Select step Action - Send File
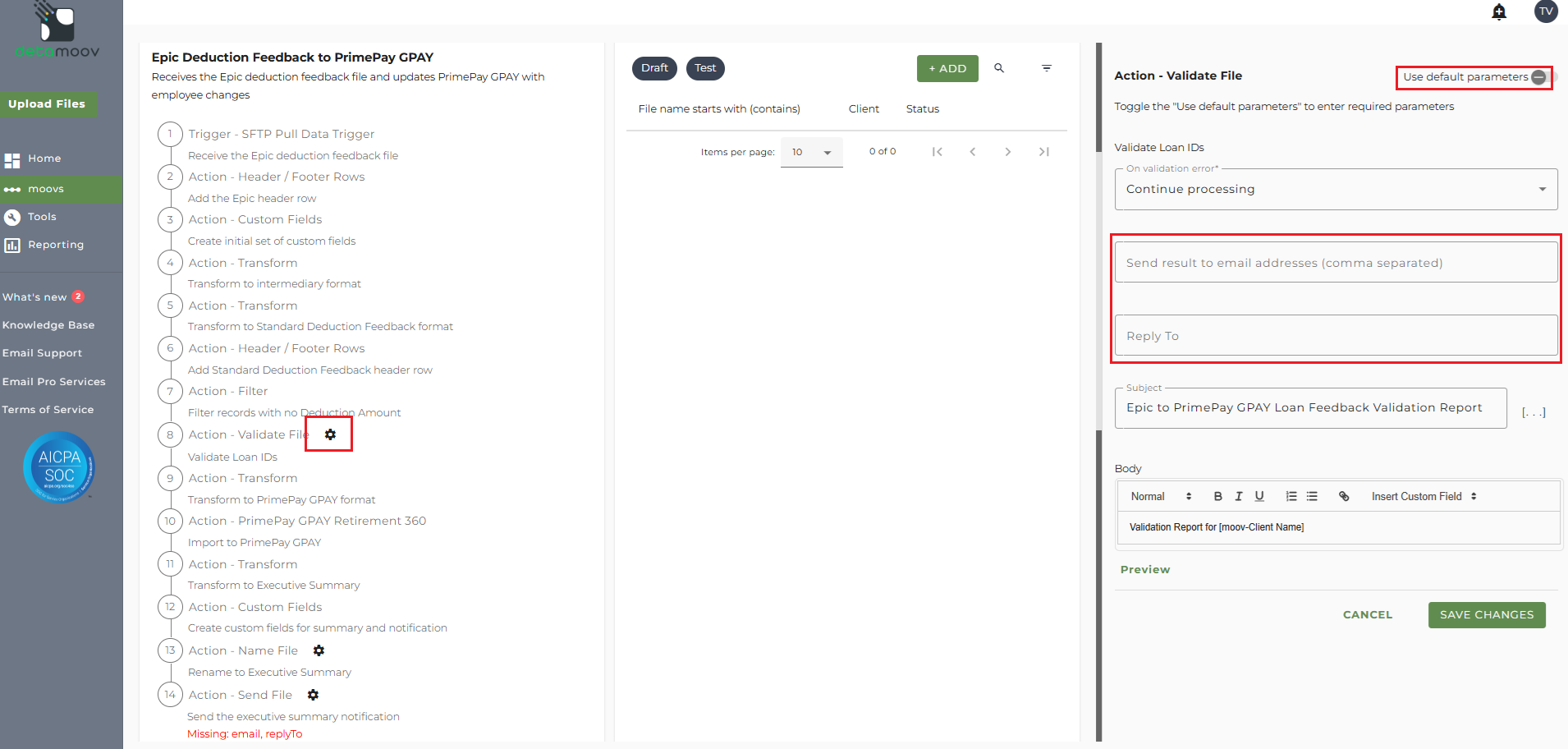 pos(240,695)
